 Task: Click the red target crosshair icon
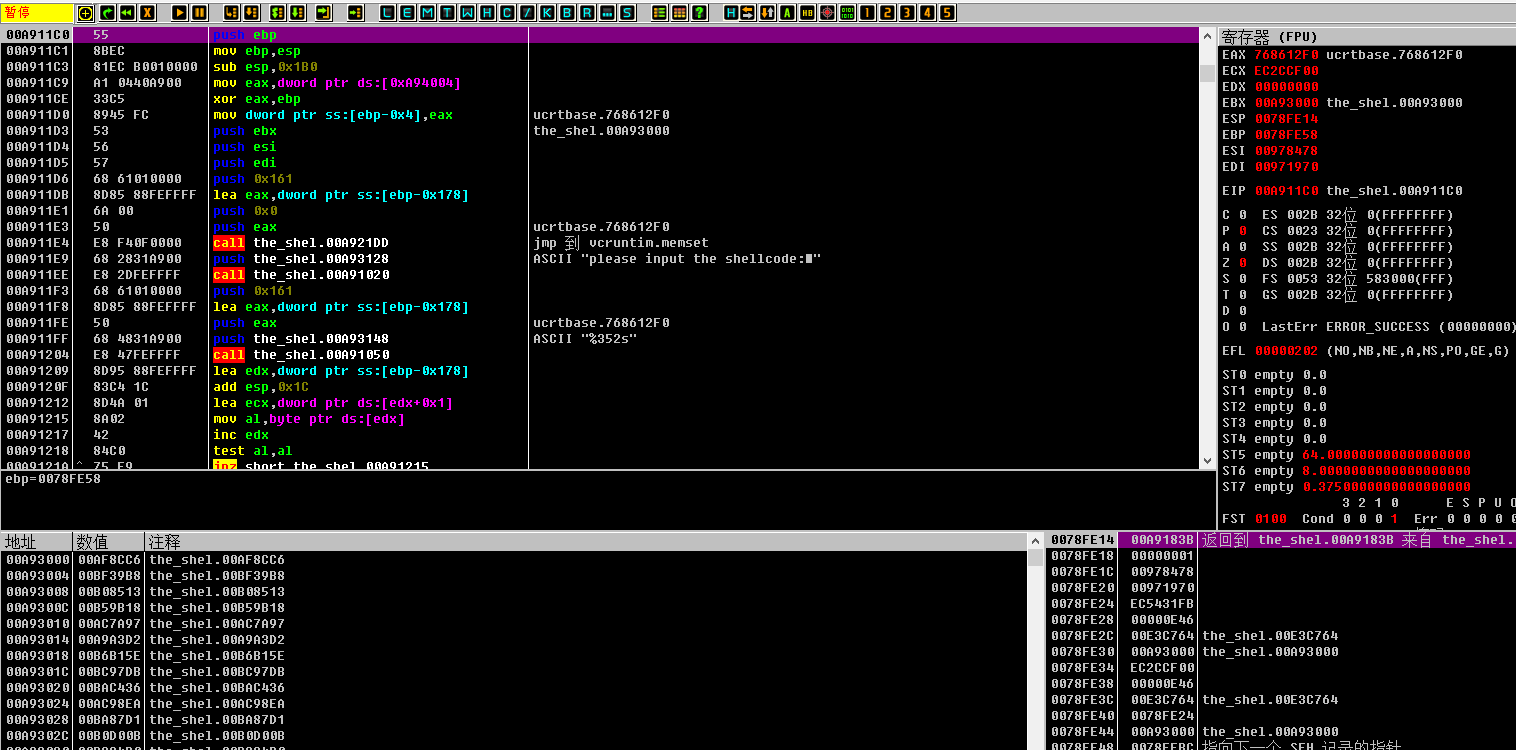pos(827,13)
